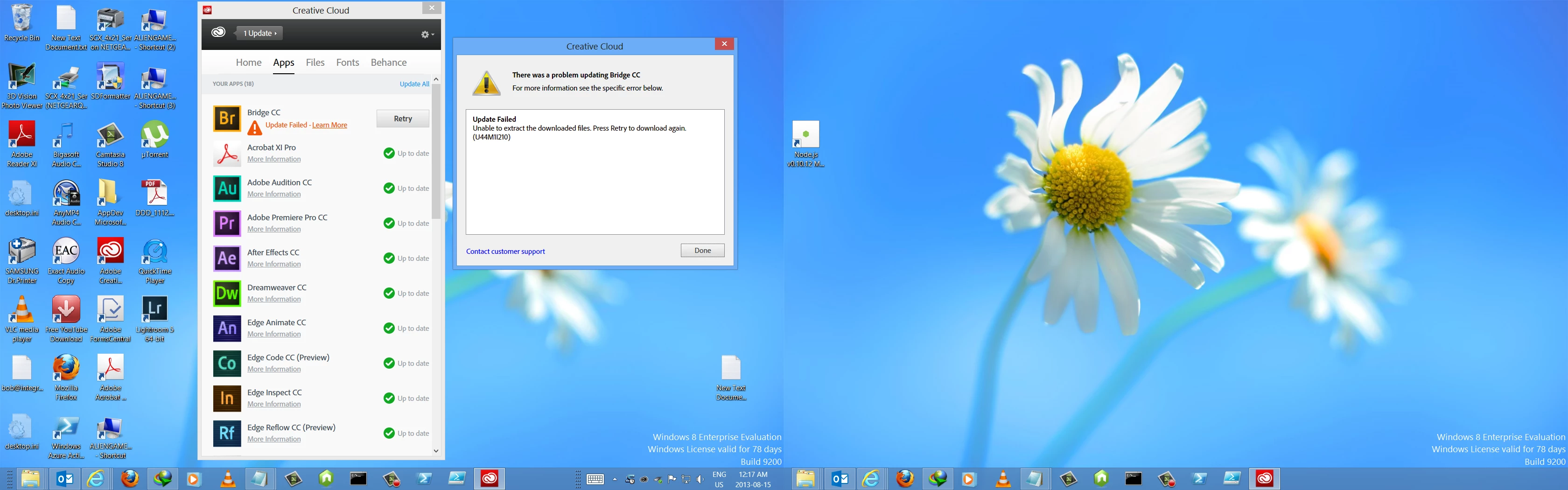Open Outlook from the left monitor's taskbar
The image size is (1568, 490).
64,479
